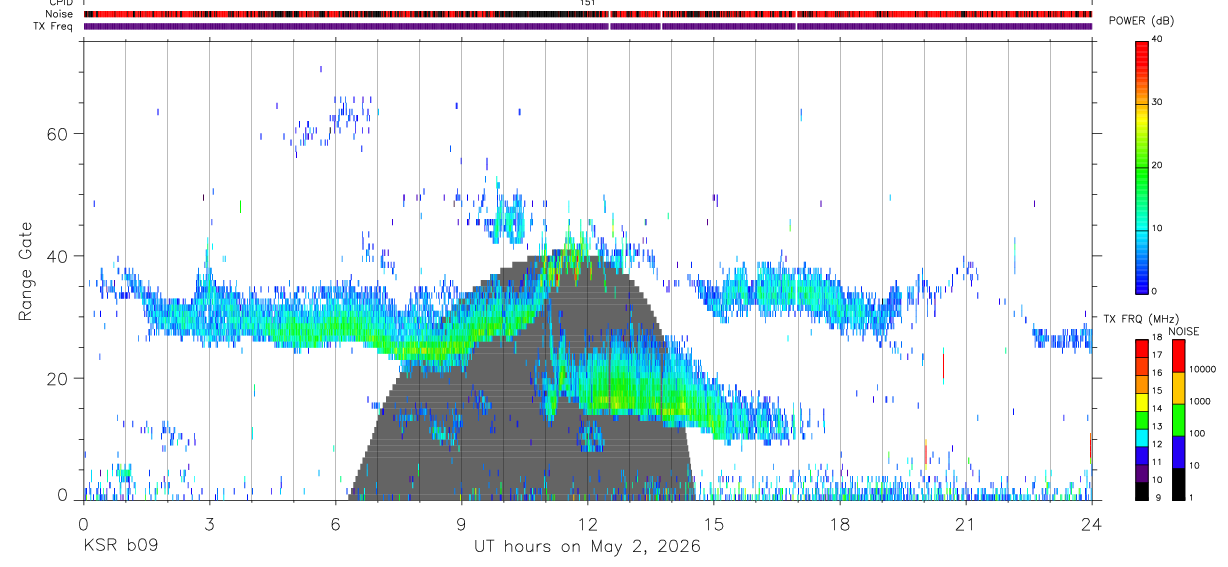Click the '18' label on TX FRQ legend
This screenshot has width=1228, height=567.
pyautogui.click(x=1156, y=337)
